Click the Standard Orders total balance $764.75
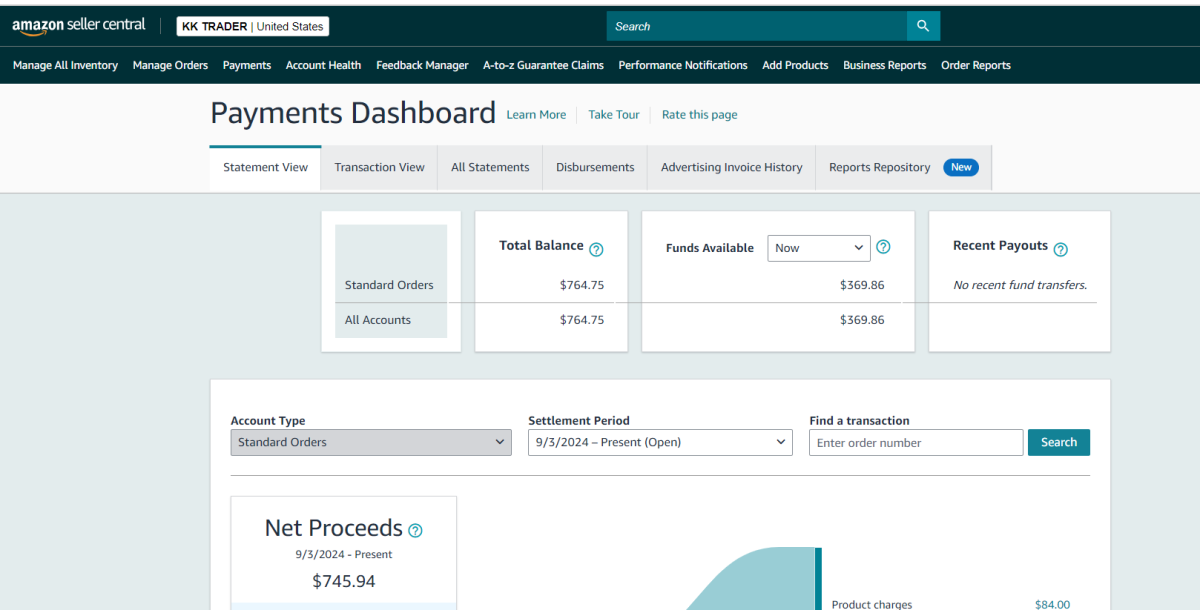 (x=582, y=285)
